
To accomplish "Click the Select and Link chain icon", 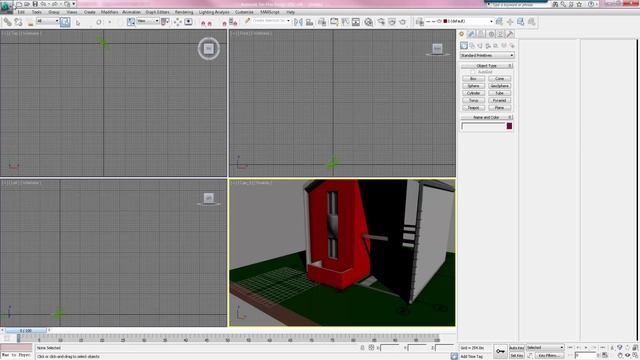I will (x=7, y=22).
